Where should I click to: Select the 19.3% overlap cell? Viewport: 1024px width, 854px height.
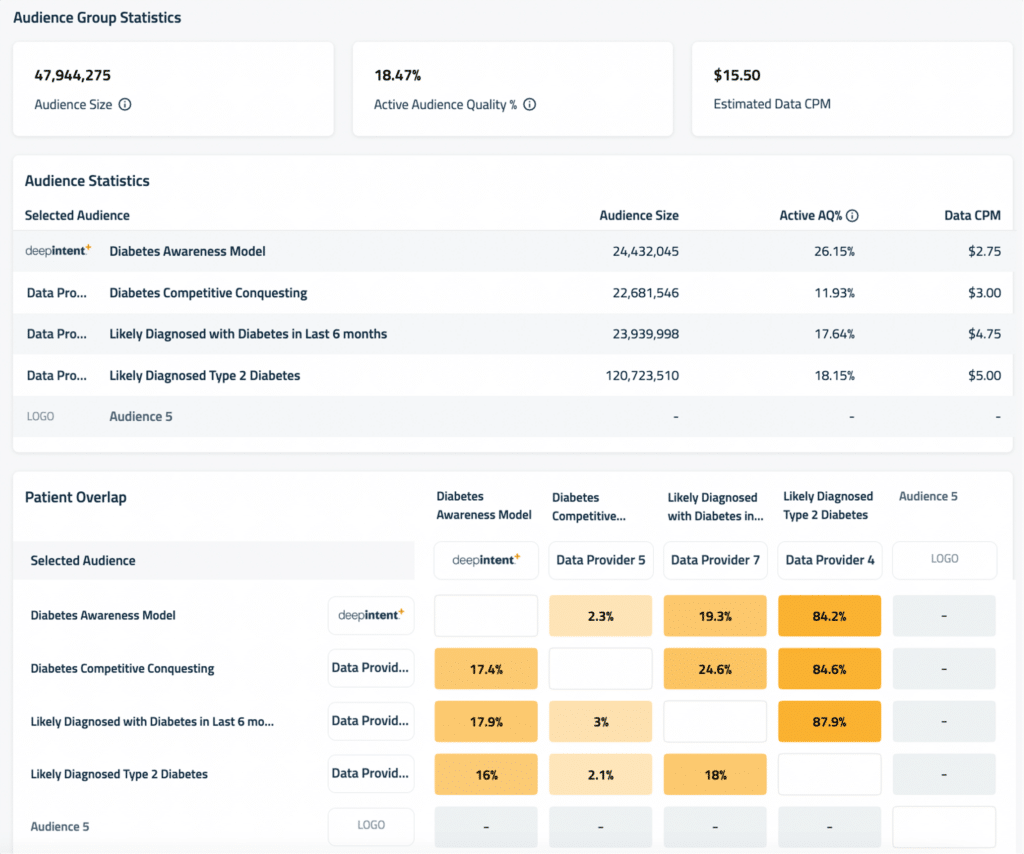coord(715,616)
